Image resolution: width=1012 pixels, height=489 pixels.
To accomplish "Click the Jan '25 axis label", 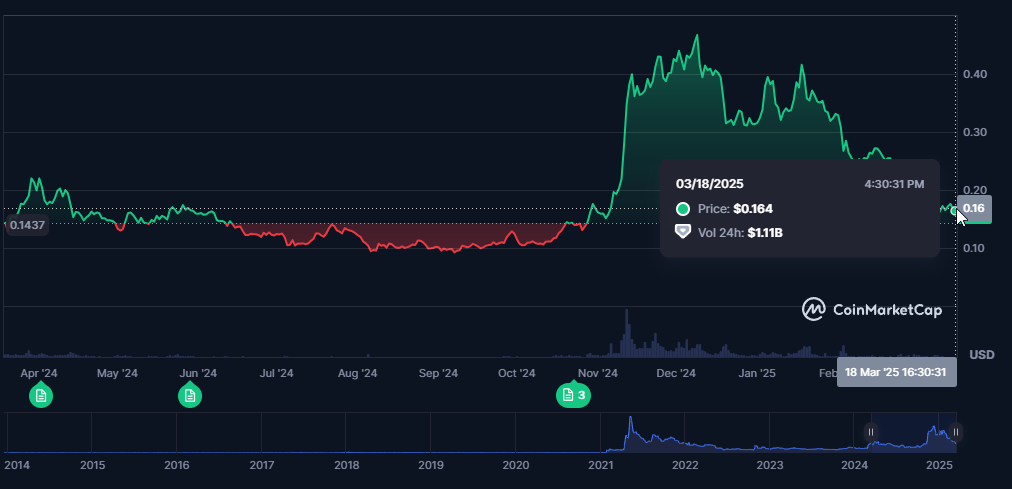I will [x=757, y=374].
